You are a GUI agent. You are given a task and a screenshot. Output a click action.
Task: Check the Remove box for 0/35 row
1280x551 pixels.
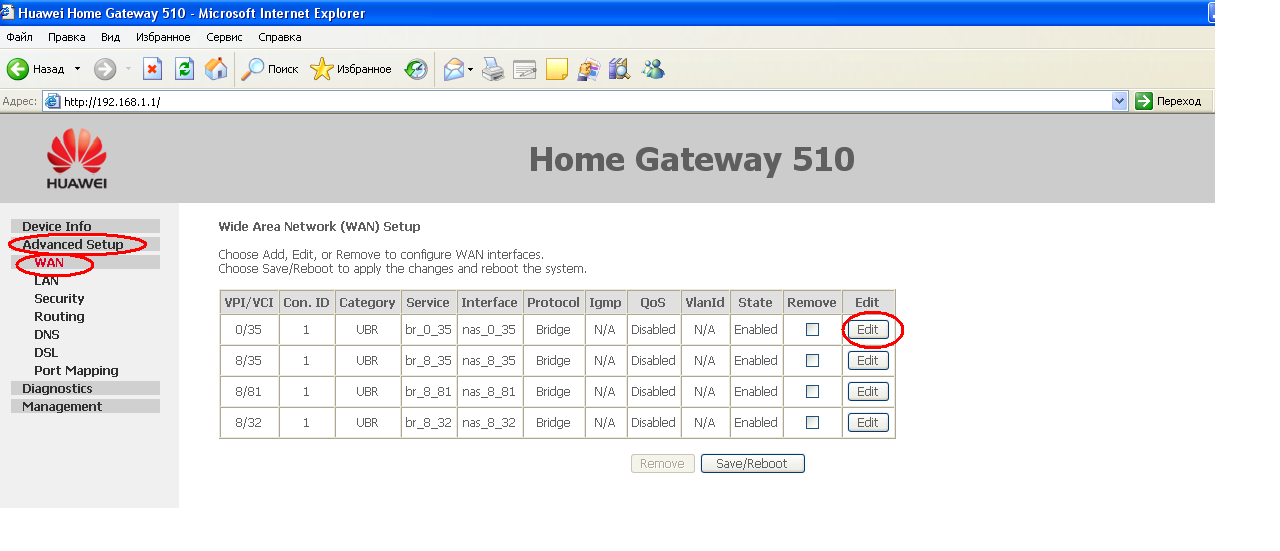tap(812, 329)
